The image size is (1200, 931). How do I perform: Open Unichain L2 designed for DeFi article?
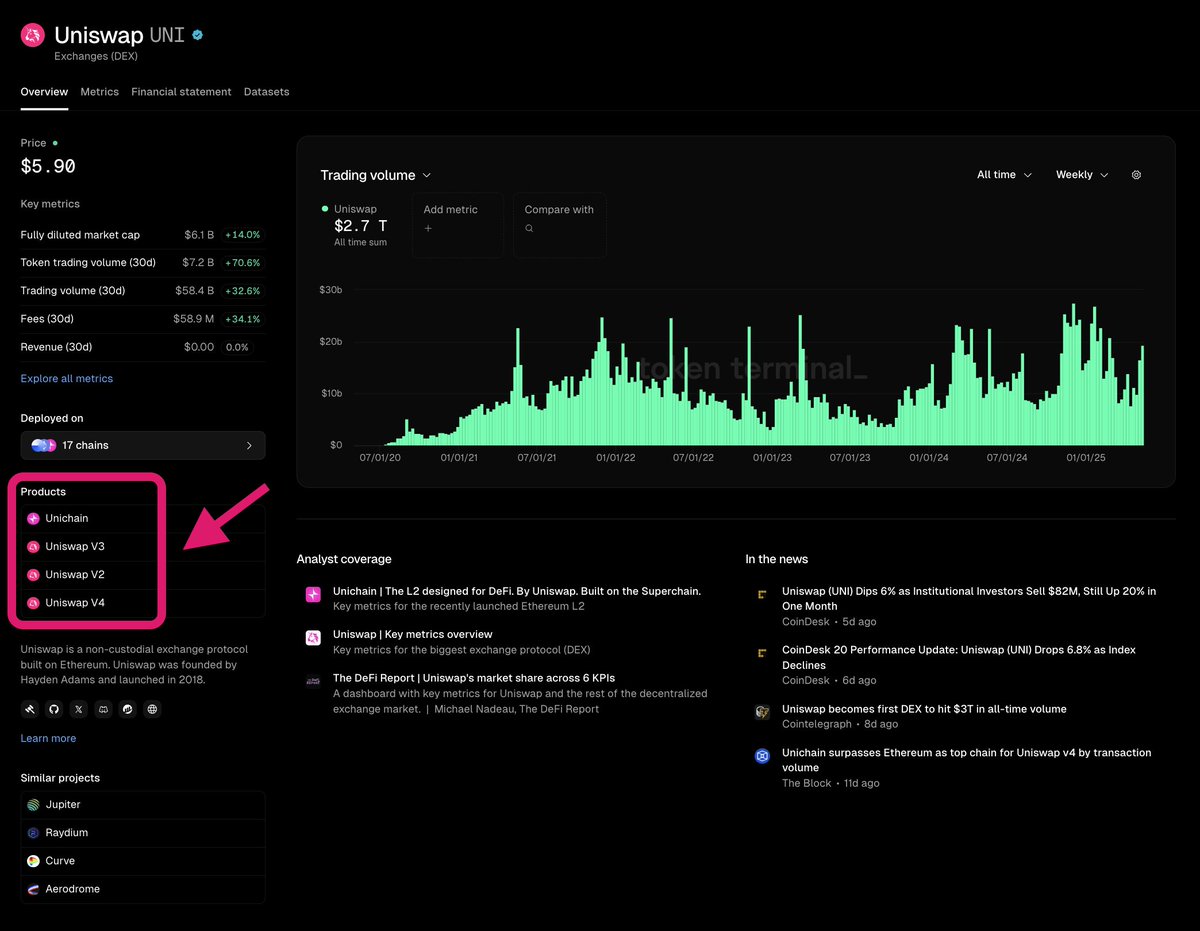(x=517, y=591)
